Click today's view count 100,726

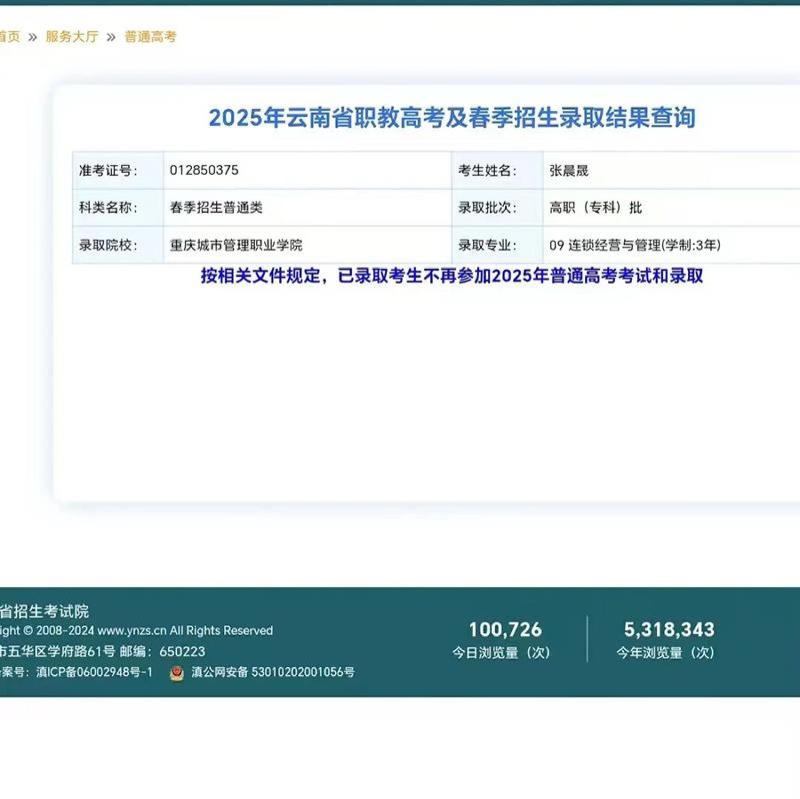[x=505, y=630]
